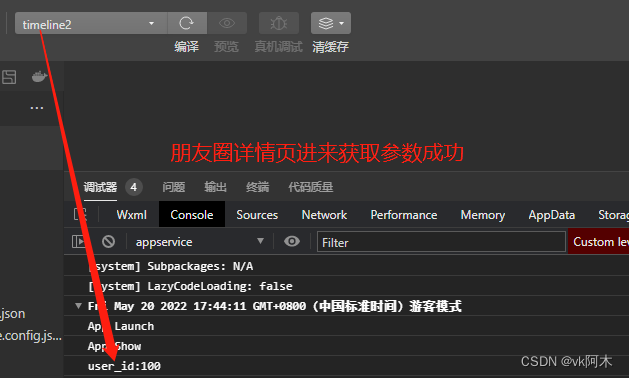The width and height of the screenshot is (629, 378).
Task: Toggle the console sidebar icon
Action: point(79,242)
